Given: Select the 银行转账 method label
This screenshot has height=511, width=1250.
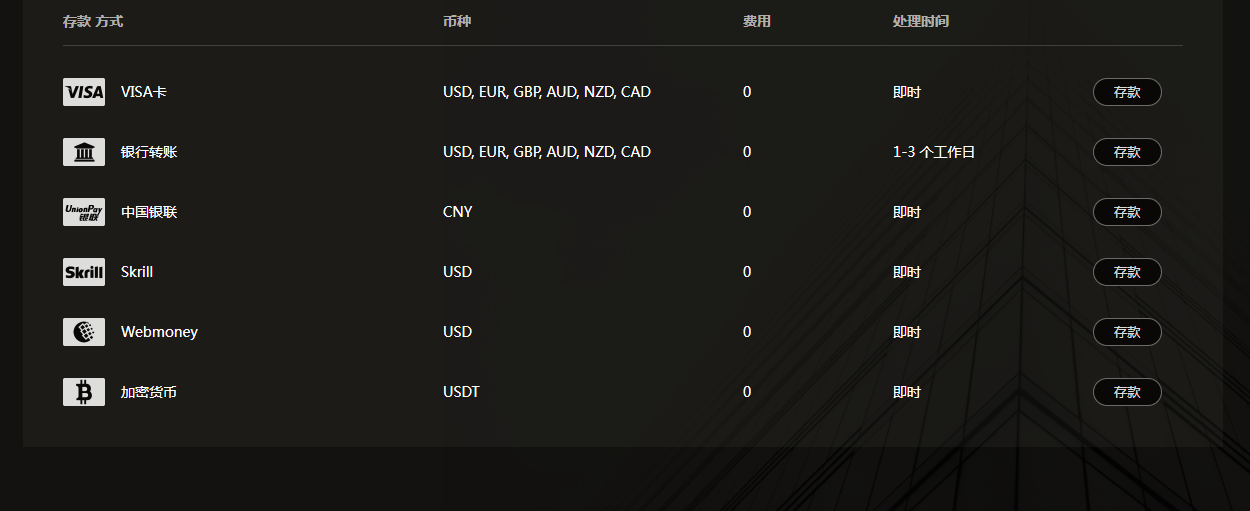Looking at the screenshot, I should 149,152.
